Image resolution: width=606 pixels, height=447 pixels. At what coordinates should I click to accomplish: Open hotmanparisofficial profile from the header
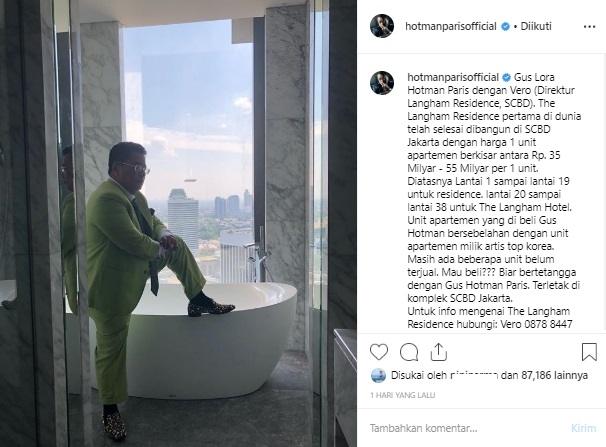(x=451, y=26)
